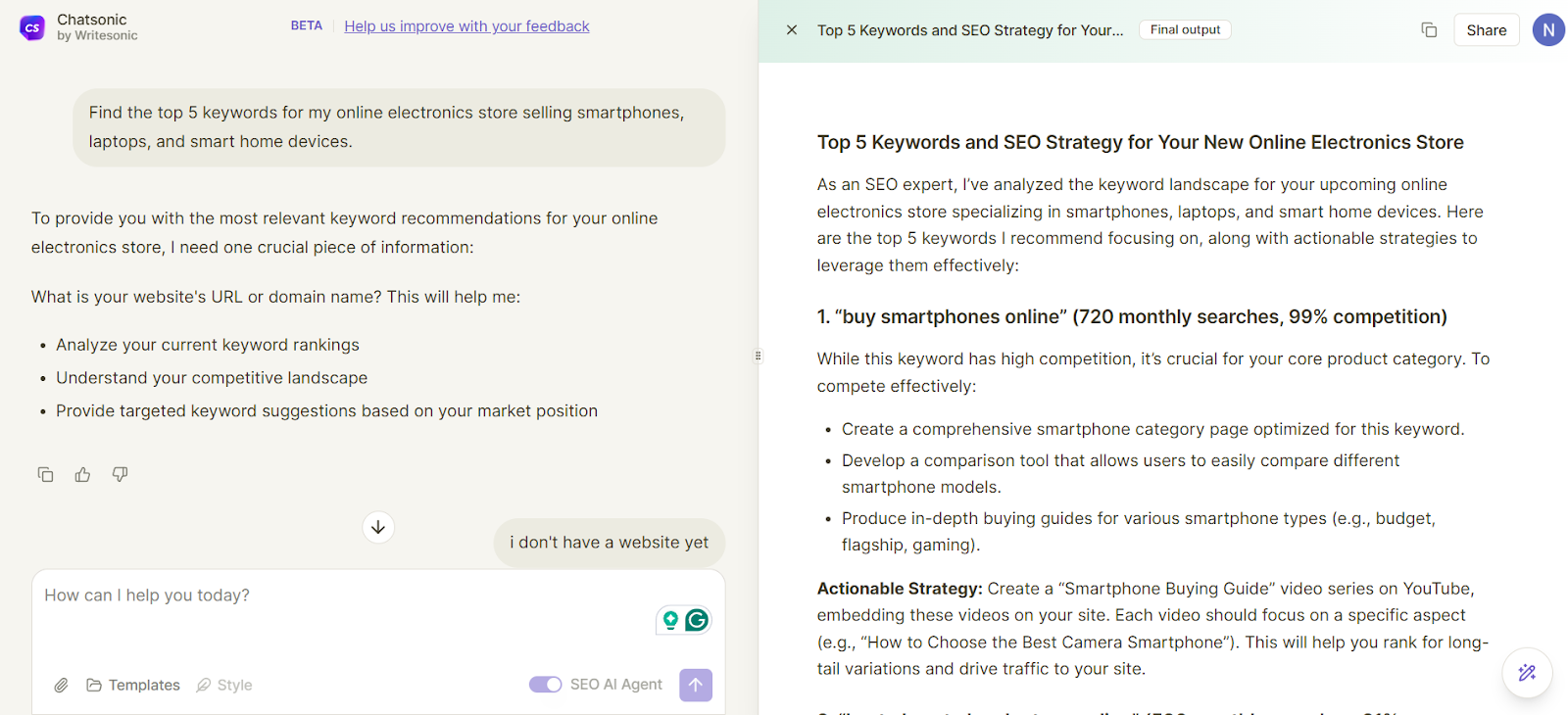Open Templates
1568x715 pixels.
133,686
